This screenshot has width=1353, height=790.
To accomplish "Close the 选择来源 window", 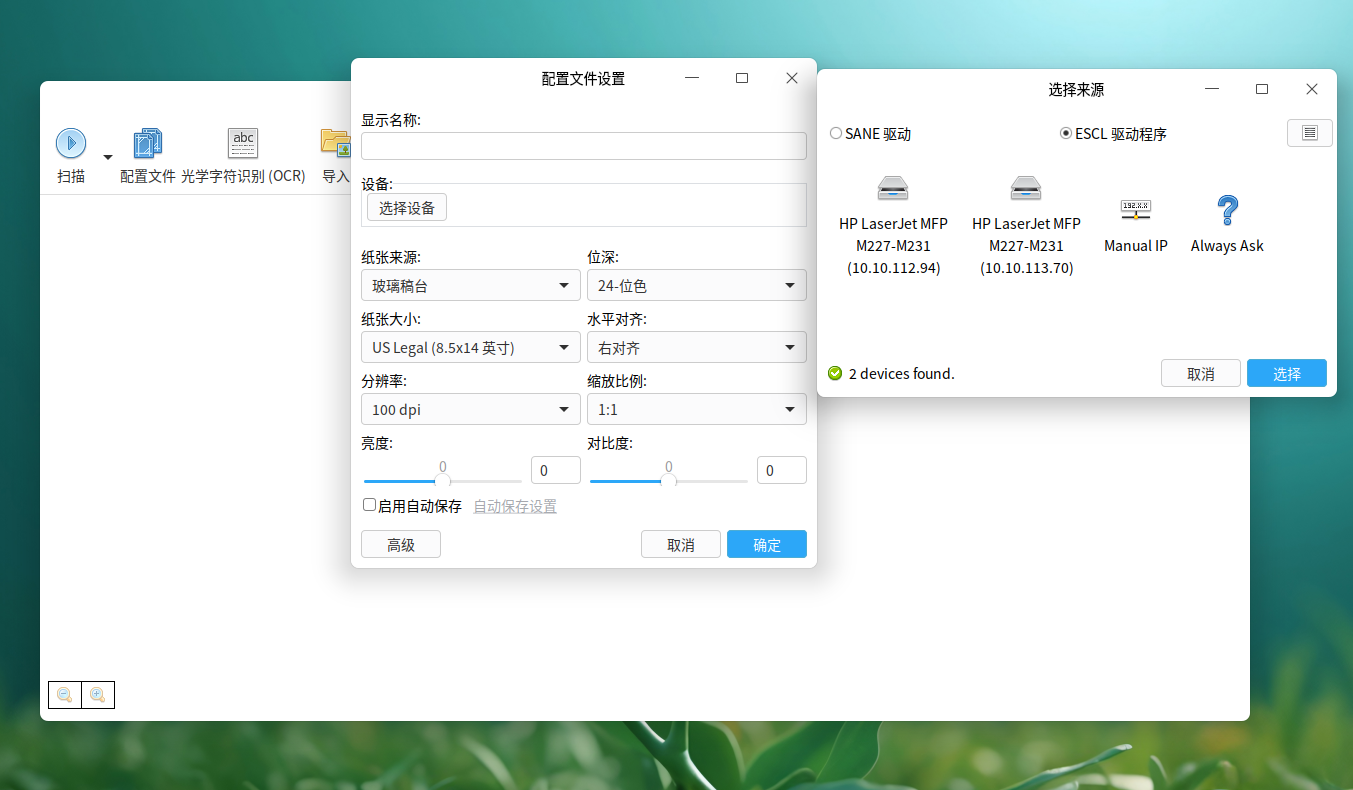I will [1312, 89].
